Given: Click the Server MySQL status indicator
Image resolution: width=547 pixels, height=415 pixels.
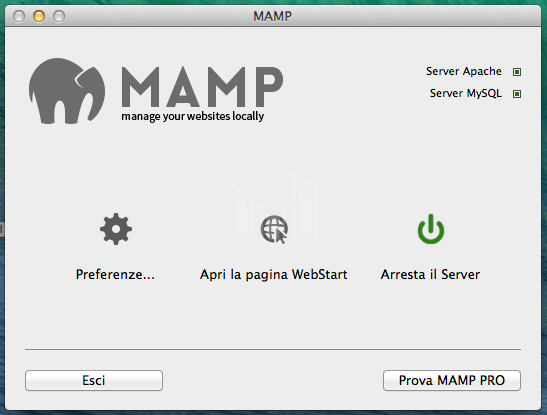Looking at the screenshot, I should click(x=517, y=94).
